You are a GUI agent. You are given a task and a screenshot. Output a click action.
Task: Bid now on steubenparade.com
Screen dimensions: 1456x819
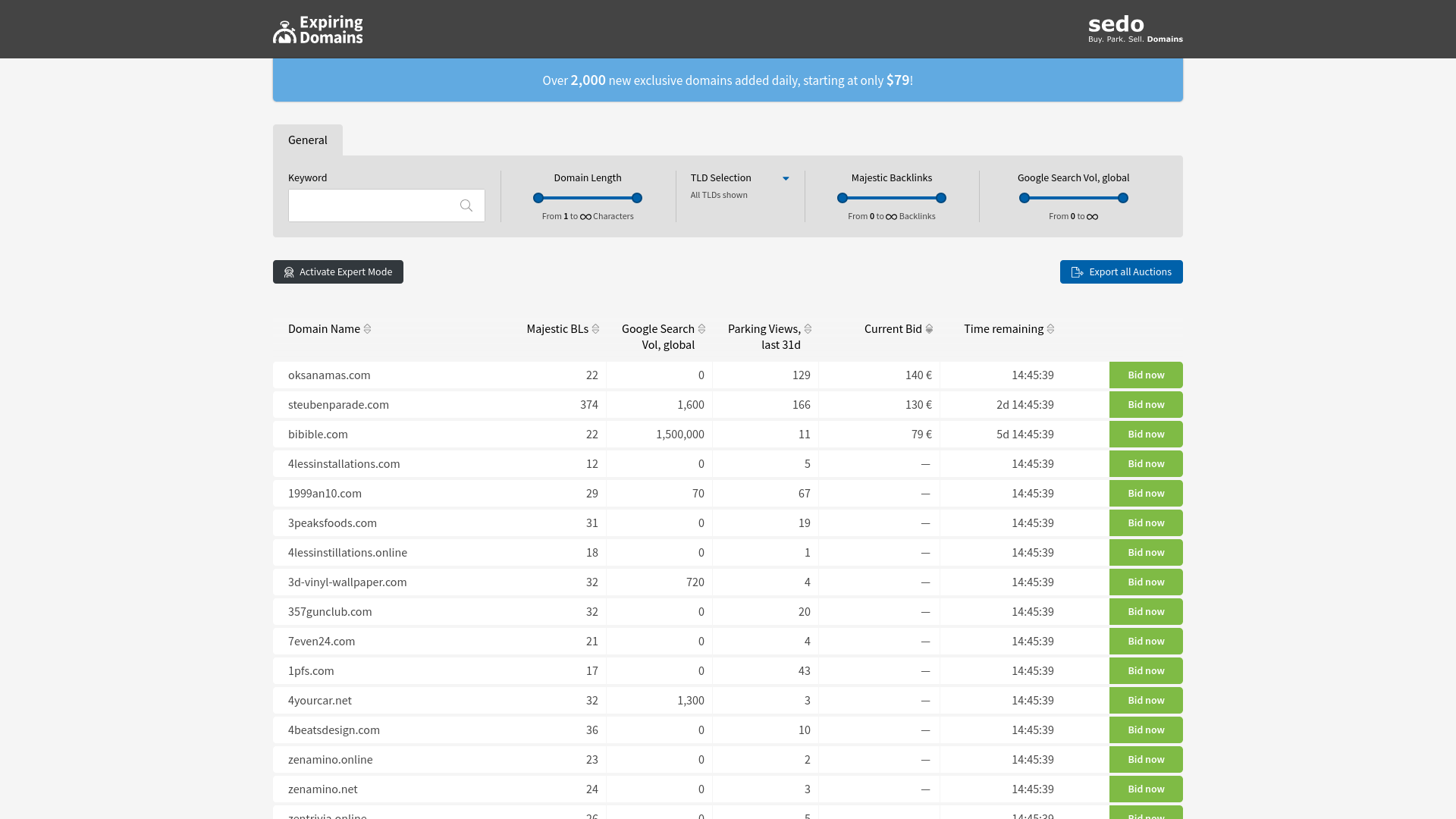(1146, 404)
